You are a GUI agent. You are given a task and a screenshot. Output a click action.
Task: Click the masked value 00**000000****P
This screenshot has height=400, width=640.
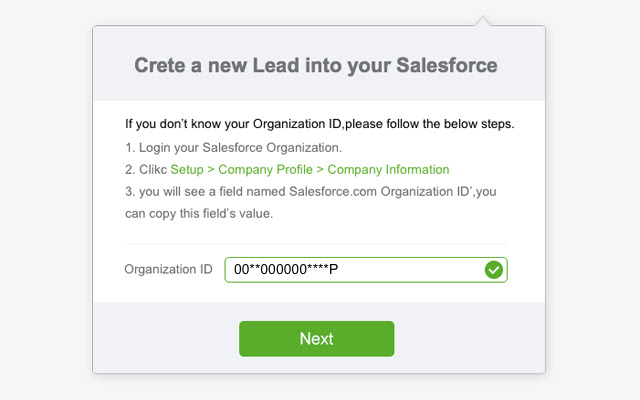point(286,270)
